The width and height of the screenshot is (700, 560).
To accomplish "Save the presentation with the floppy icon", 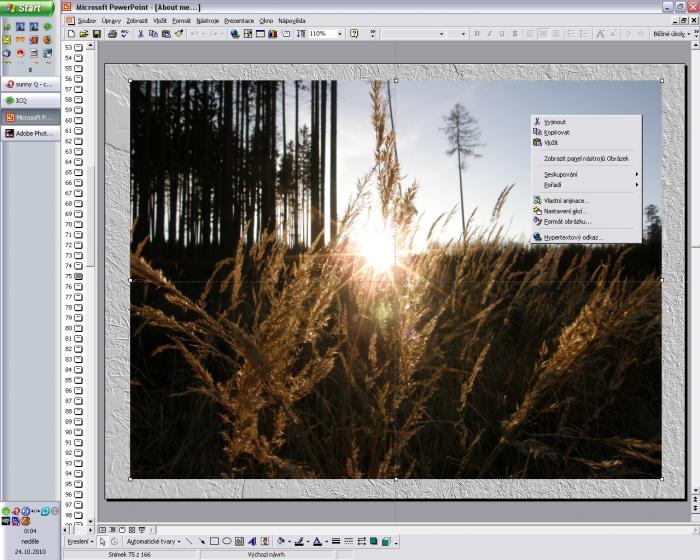I will [96, 34].
